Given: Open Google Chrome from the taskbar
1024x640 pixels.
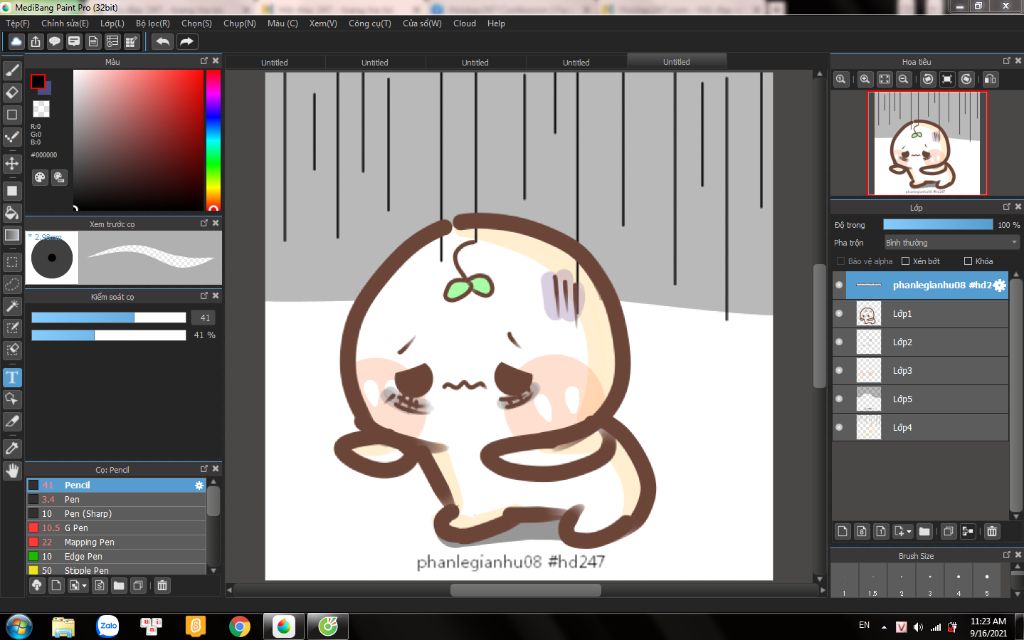Looking at the screenshot, I should tap(239, 626).
